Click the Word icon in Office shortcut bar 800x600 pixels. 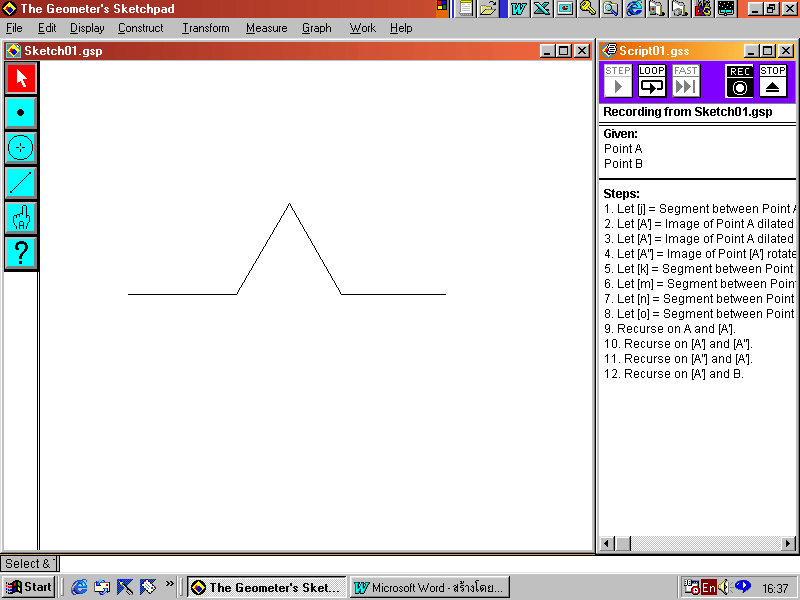tap(519, 8)
